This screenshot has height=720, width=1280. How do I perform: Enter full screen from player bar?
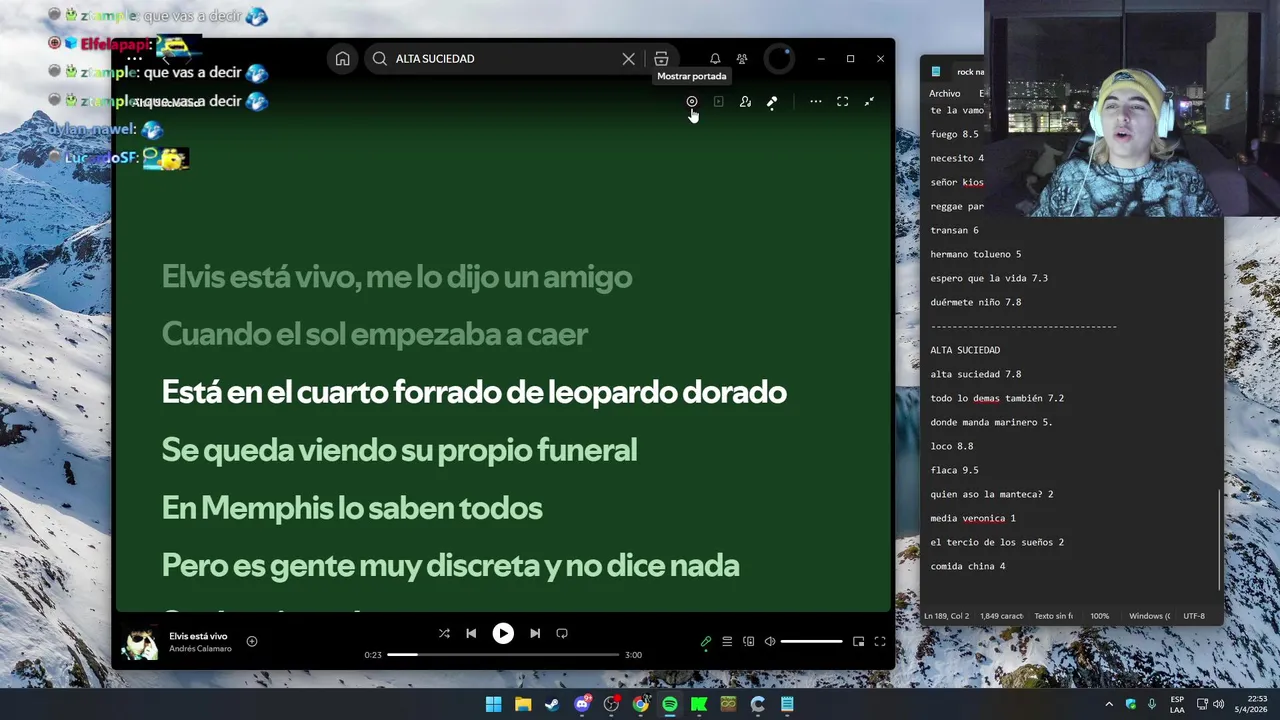pyautogui.click(x=880, y=641)
